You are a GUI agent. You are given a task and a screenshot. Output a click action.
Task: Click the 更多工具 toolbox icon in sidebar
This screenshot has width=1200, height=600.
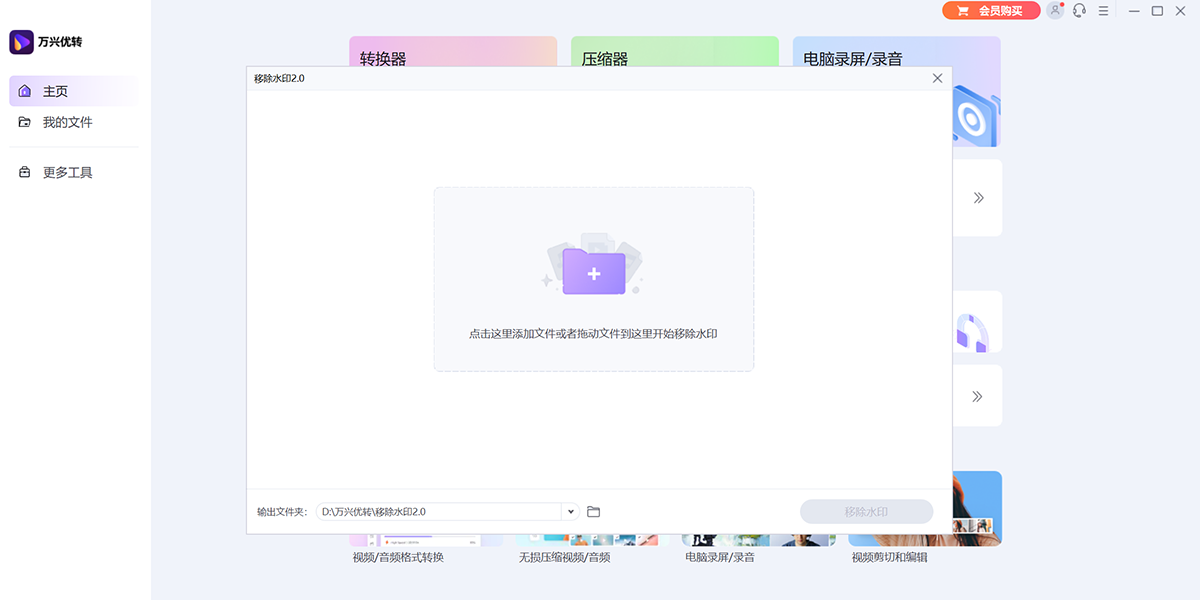(x=25, y=172)
